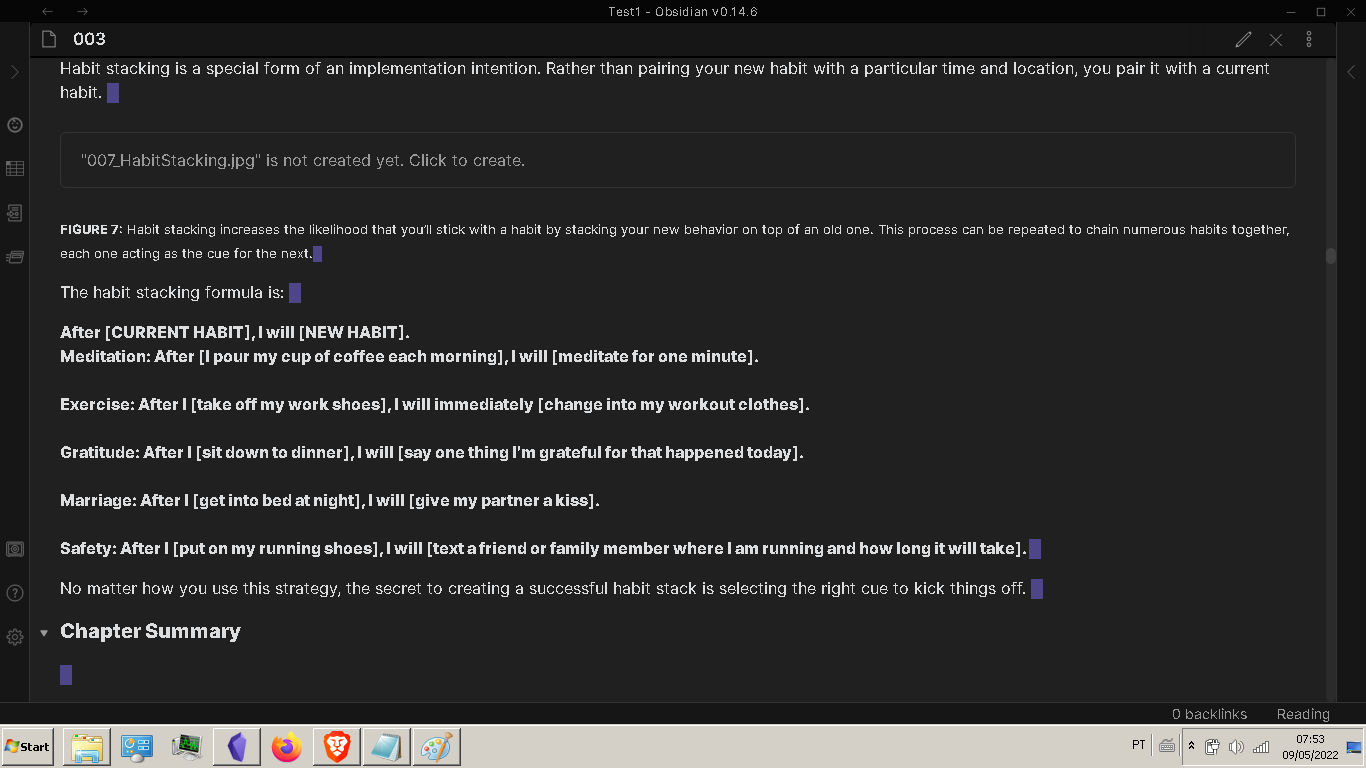Navigate back with the left arrow

point(48,11)
